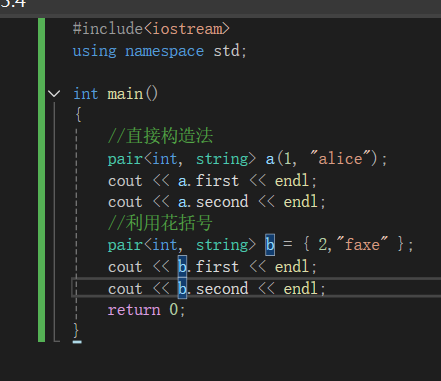
Task: Click the opening brace after main()
Action: click(78, 114)
